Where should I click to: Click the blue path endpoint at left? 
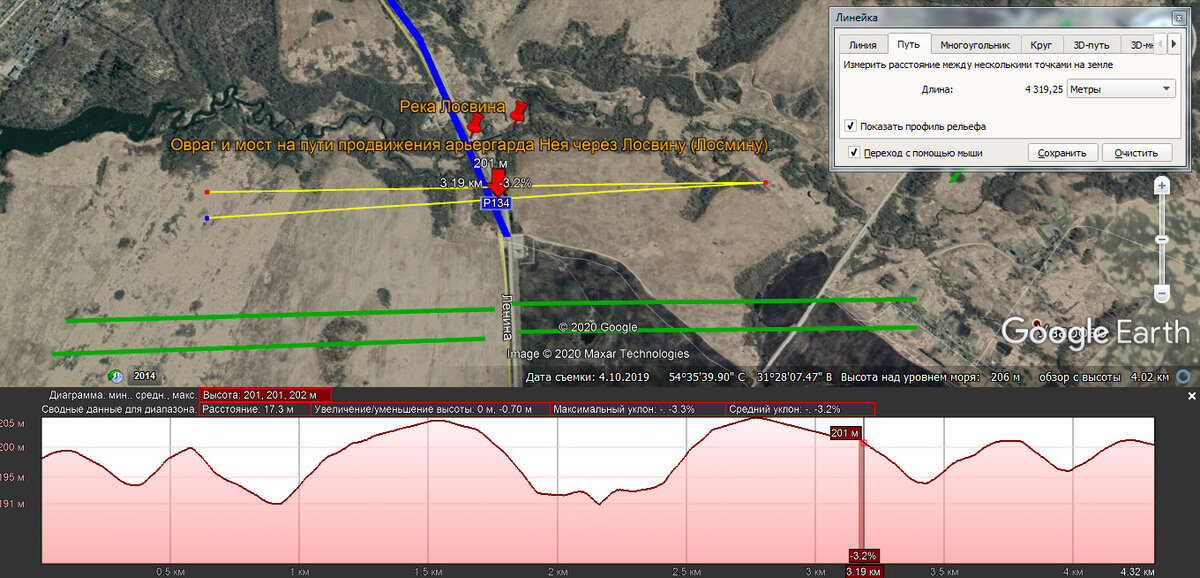click(x=207, y=217)
